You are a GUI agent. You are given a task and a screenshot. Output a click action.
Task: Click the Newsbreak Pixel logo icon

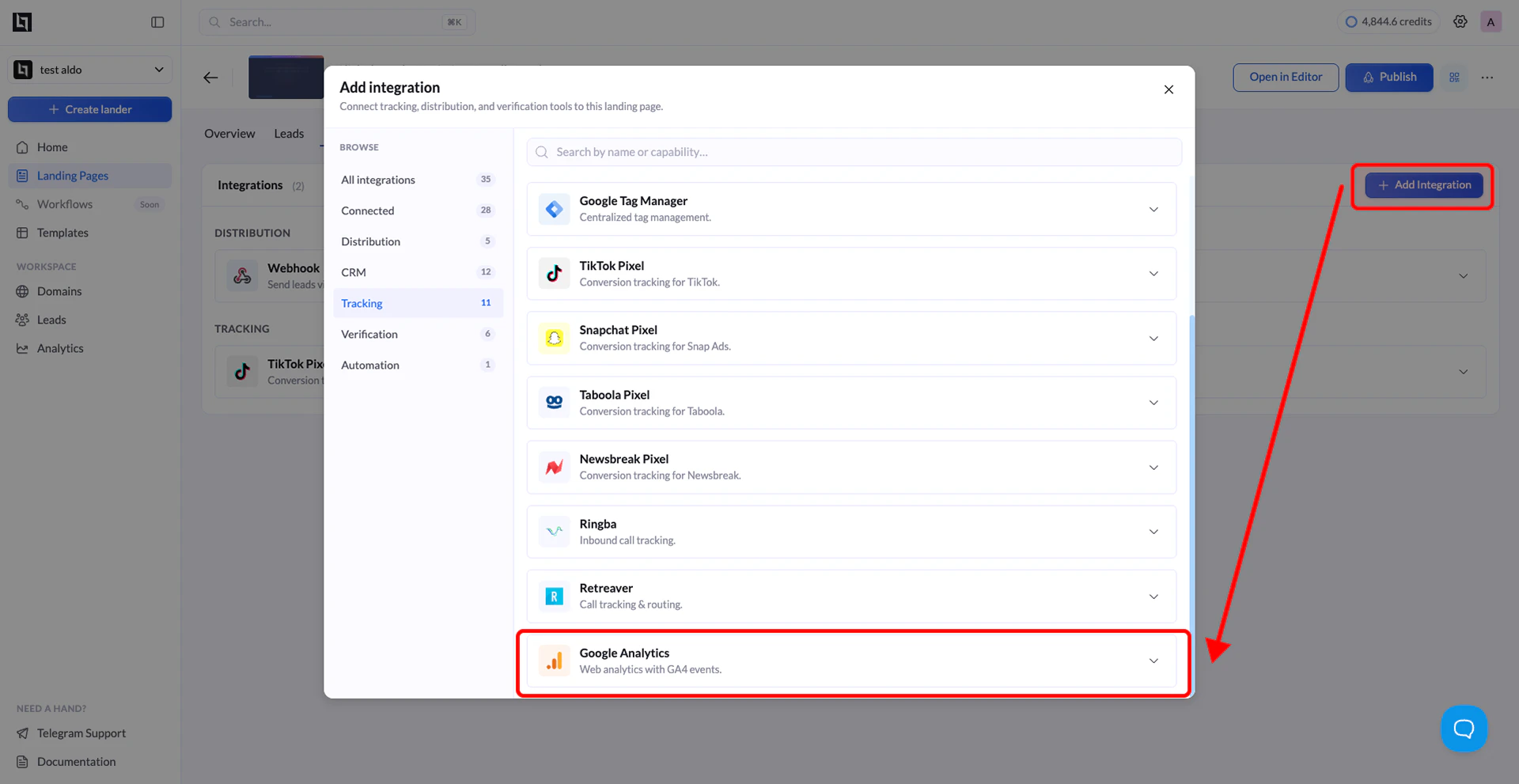555,467
